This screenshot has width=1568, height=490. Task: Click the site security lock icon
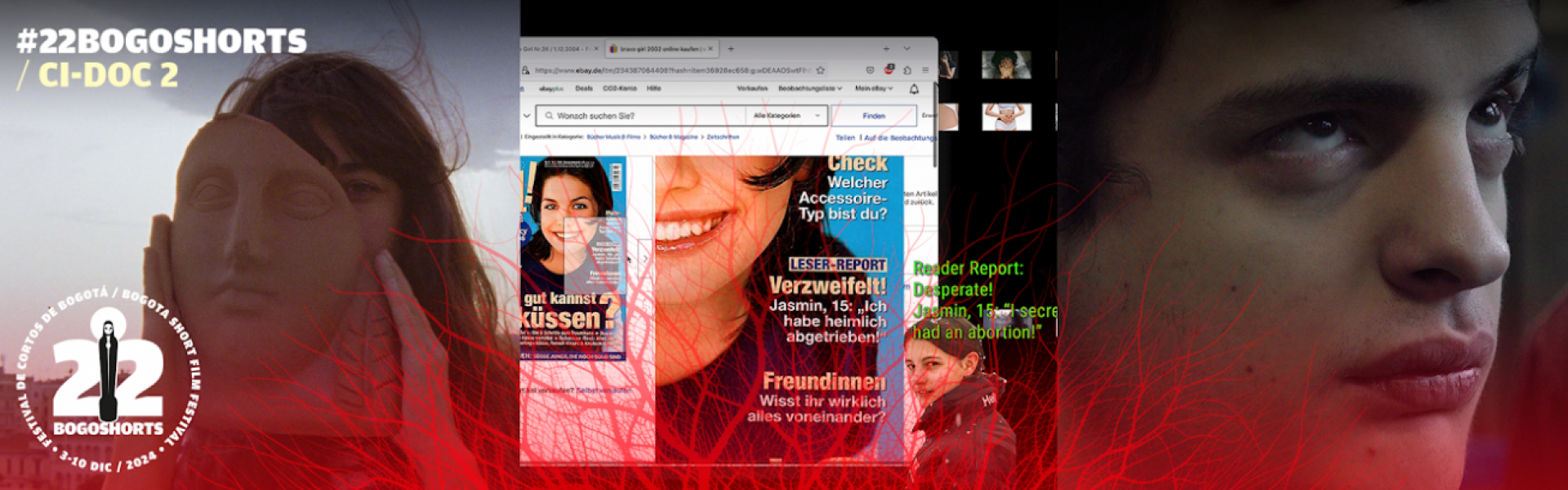pyautogui.click(x=526, y=70)
